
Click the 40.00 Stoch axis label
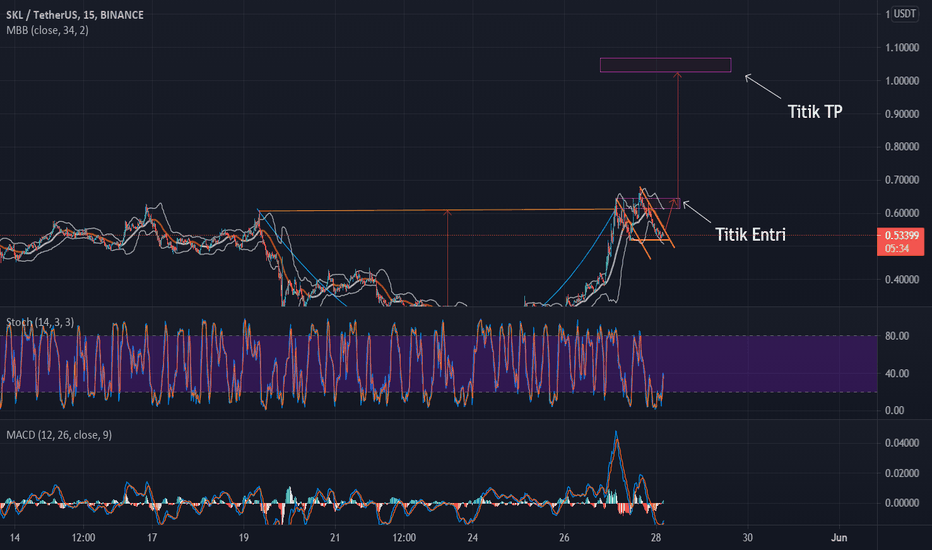click(897, 373)
